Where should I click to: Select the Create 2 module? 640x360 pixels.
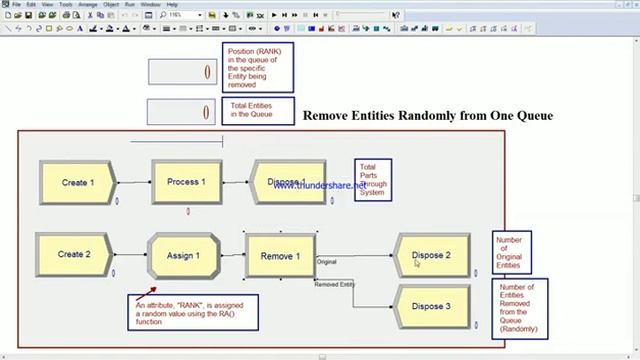74,254
